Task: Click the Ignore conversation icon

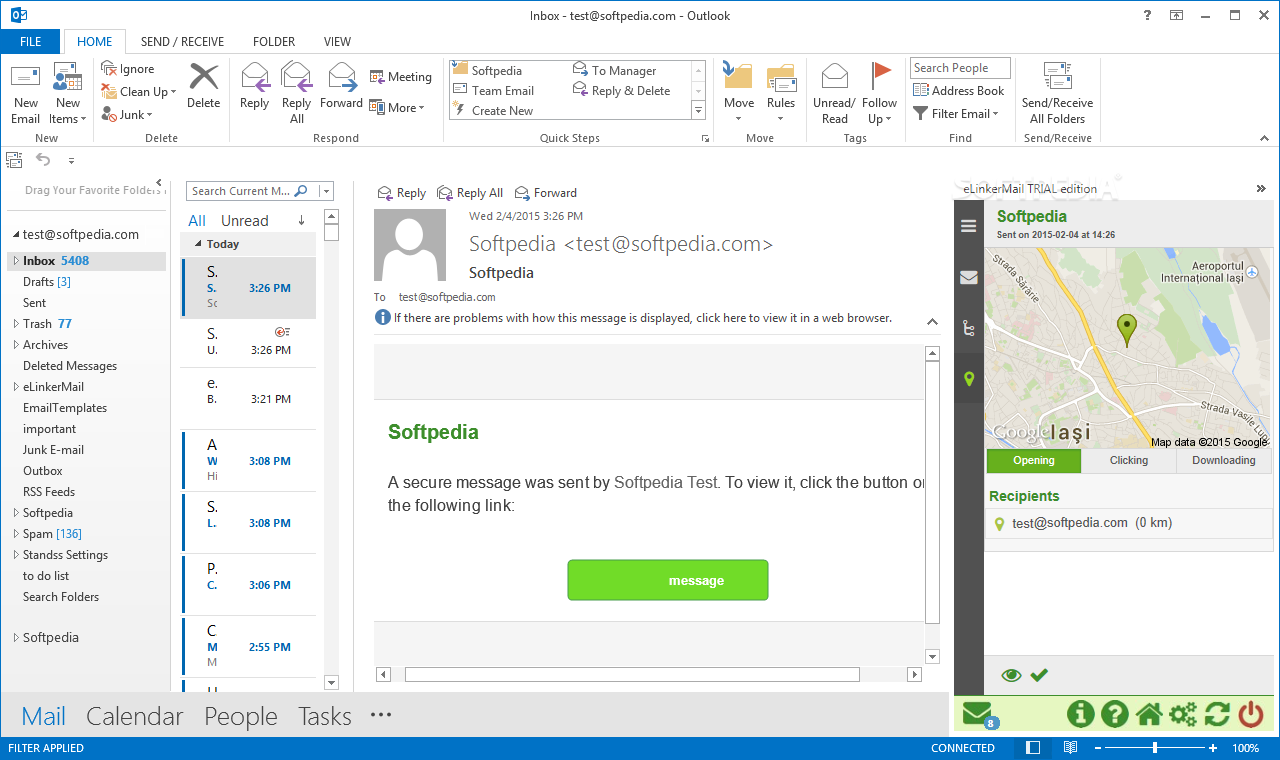Action: pyautogui.click(x=109, y=68)
